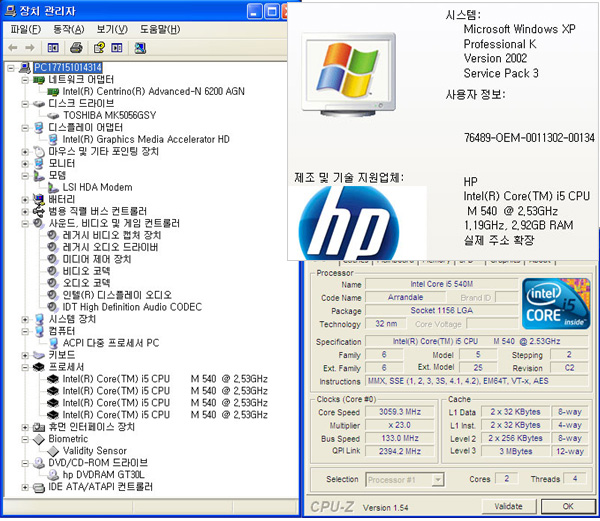Click the 인텔(R) 디스플레이 오디오 icon
Image resolution: width=600 pixels, height=521 pixels.
click(x=52, y=295)
